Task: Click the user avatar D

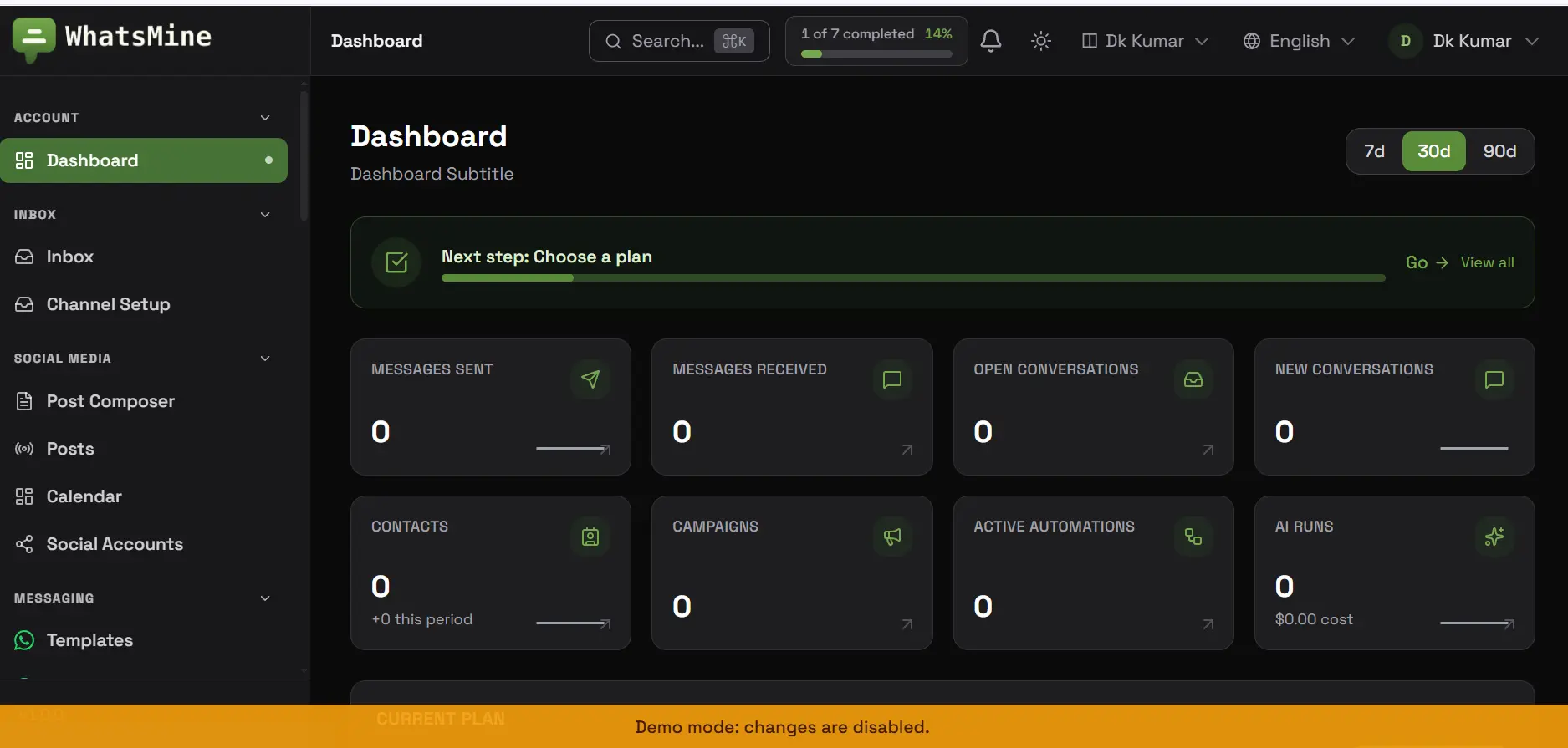Action: [1406, 41]
